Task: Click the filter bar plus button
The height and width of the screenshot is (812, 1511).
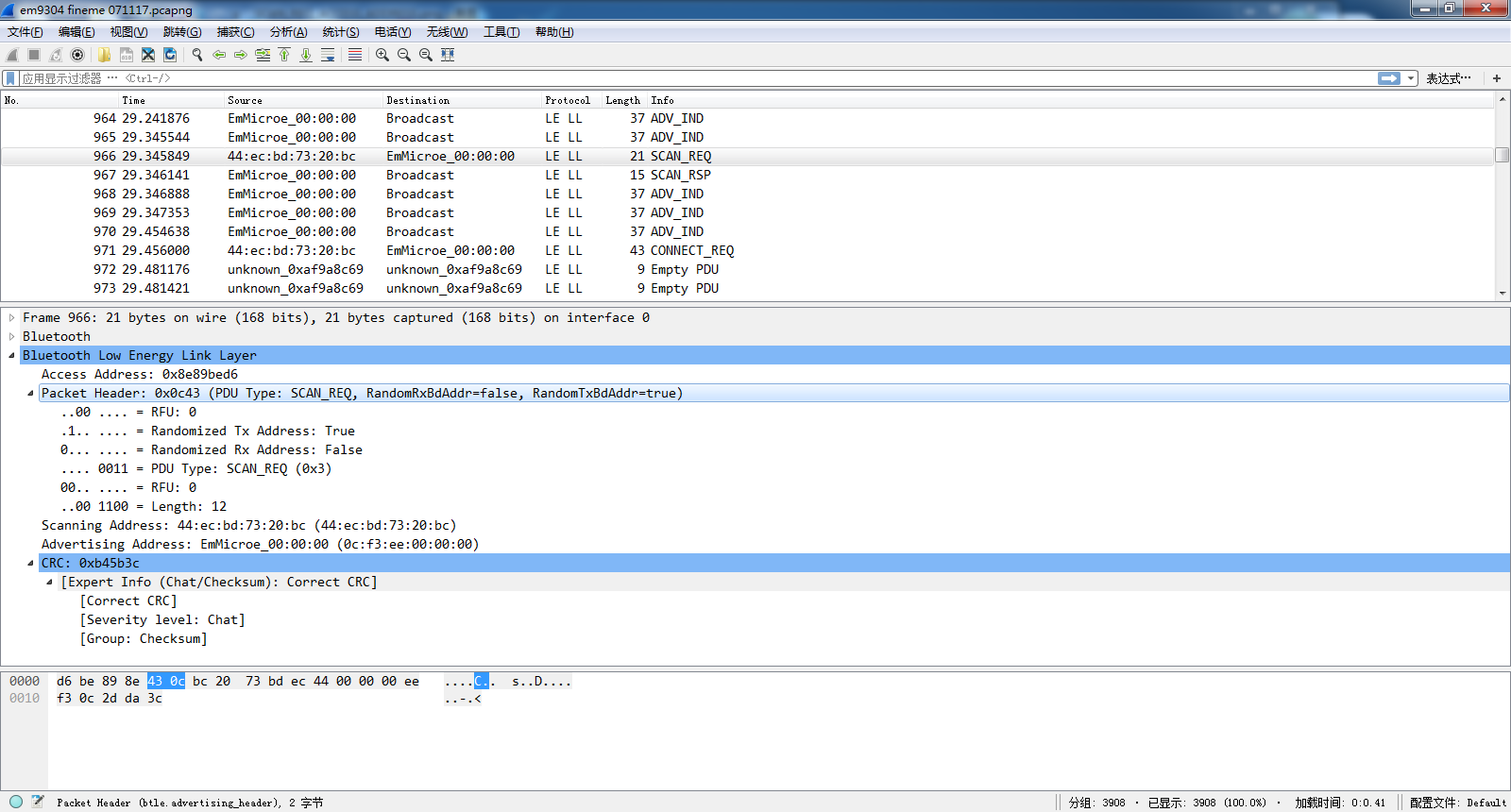Action: 1497,78
